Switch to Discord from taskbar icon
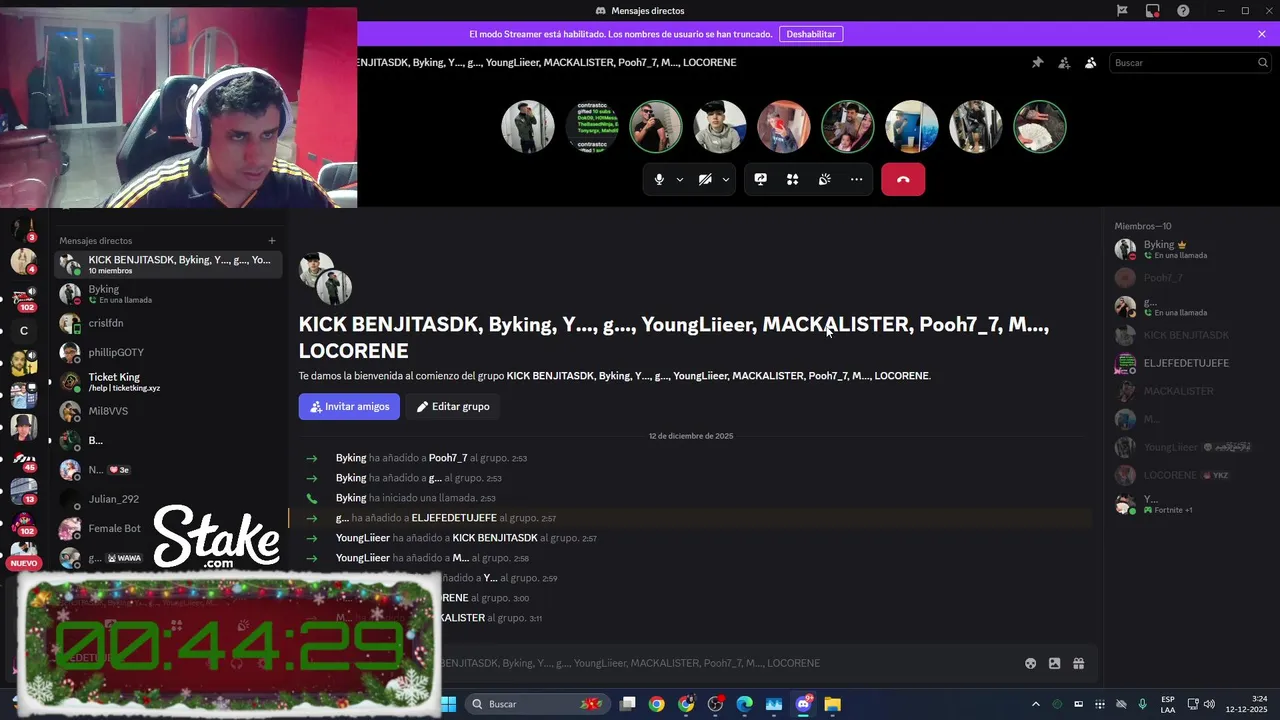1280x720 pixels. (803, 704)
